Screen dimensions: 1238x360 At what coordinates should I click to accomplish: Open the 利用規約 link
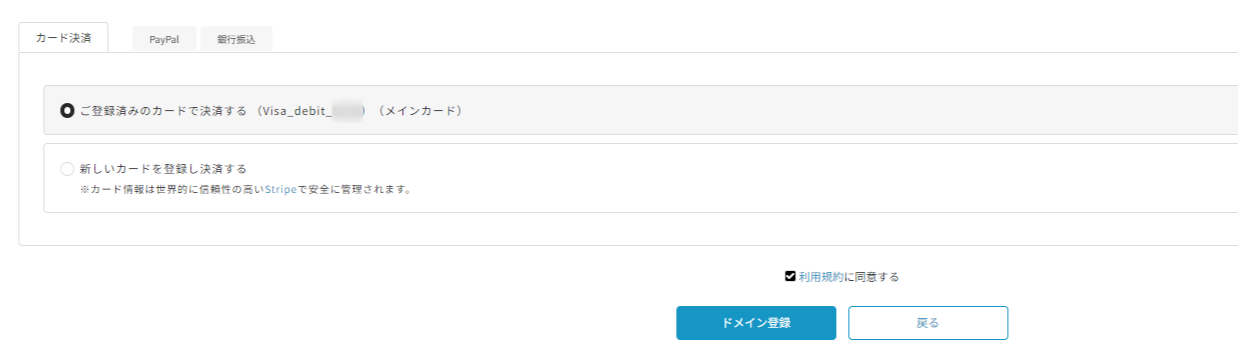tap(821, 277)
